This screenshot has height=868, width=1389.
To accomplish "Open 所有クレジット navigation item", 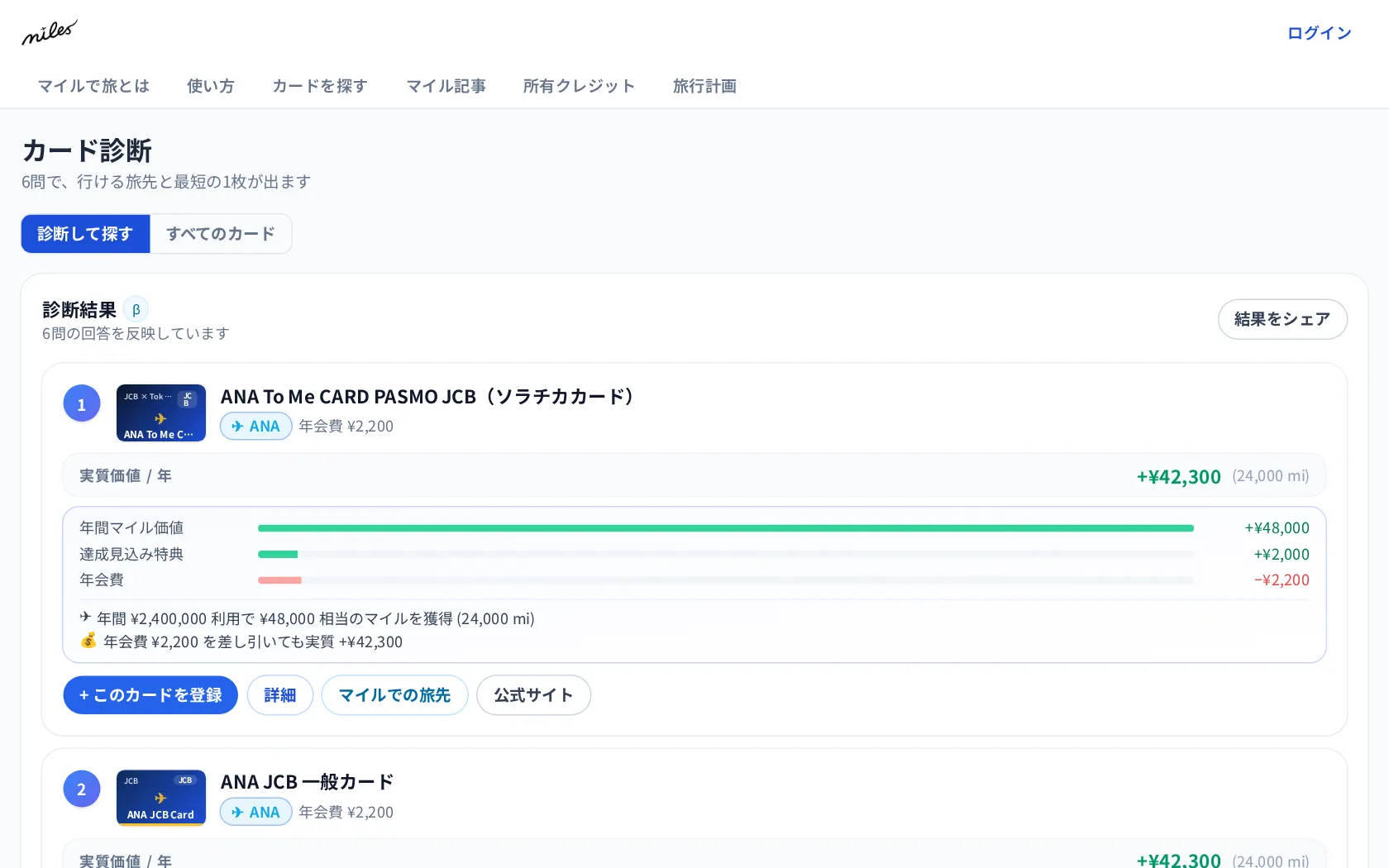I will 579,86.
